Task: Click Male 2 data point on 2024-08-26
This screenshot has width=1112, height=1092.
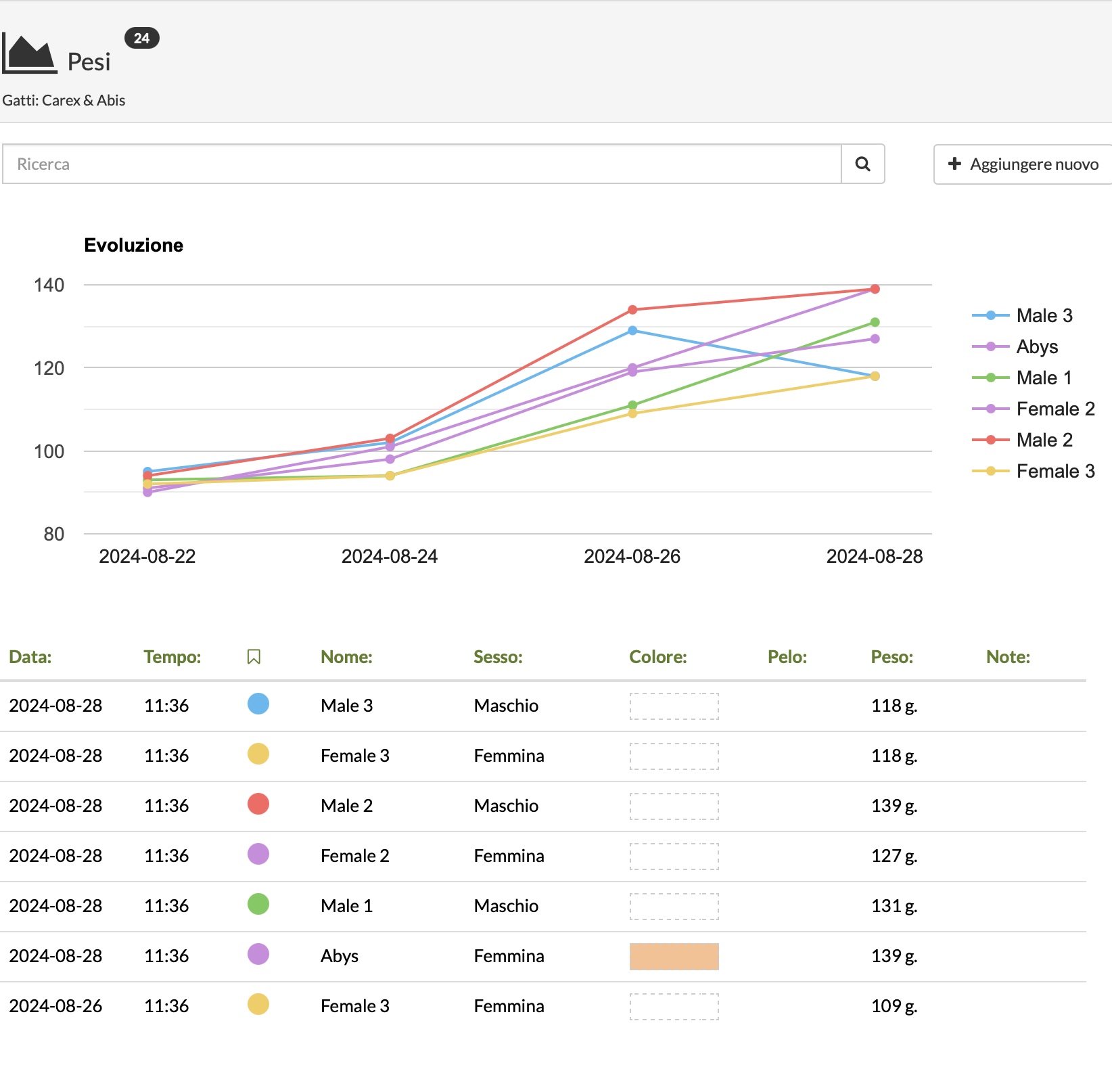Action: 632,310
